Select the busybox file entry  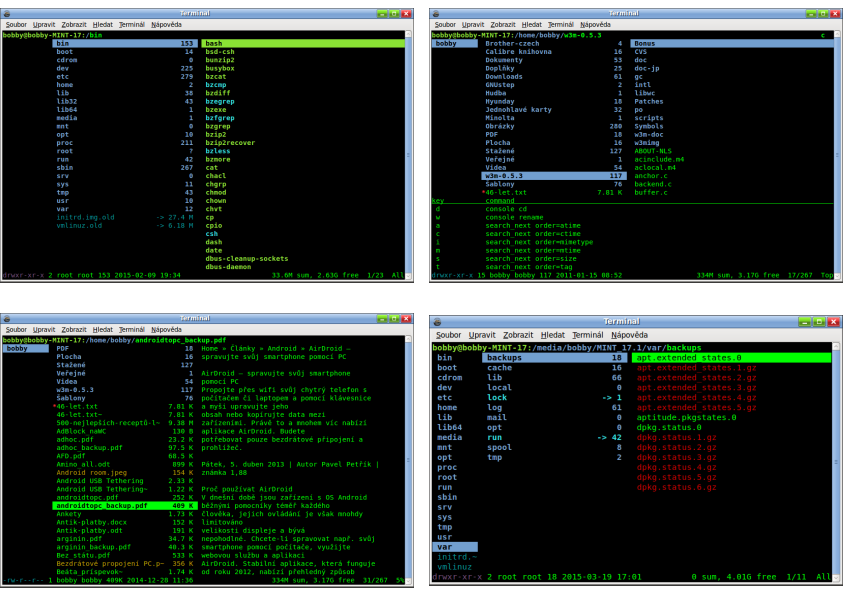pyautogui.click(x=219, y=68)
